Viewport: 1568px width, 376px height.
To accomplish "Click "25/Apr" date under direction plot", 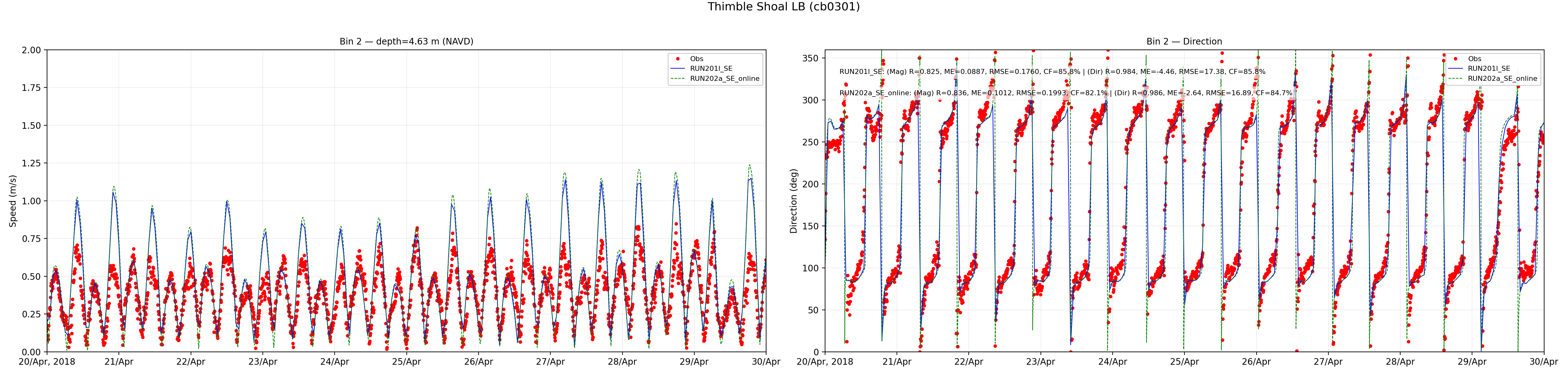I will 1184,362.
